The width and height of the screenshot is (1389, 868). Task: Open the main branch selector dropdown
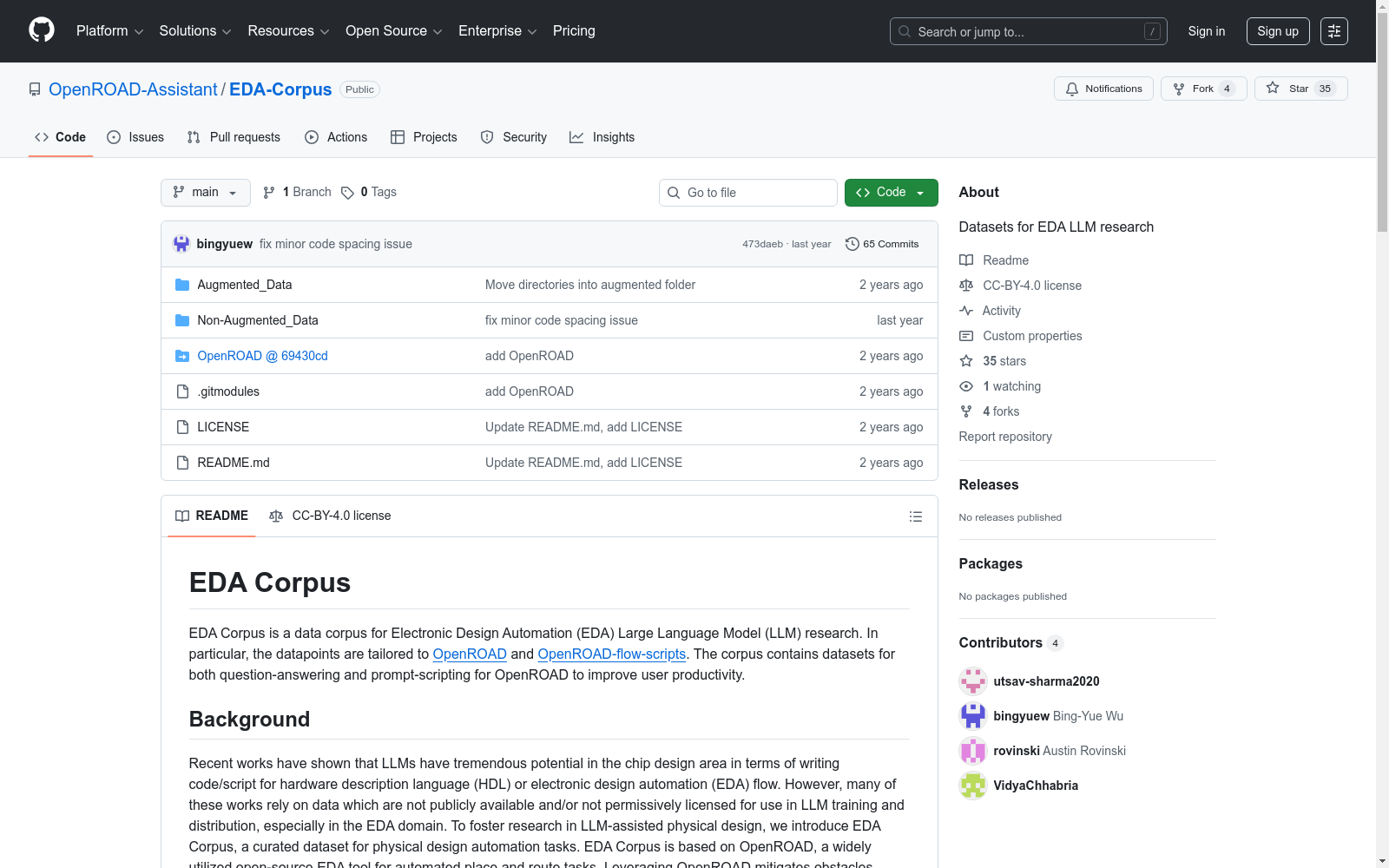coord(206,193)
